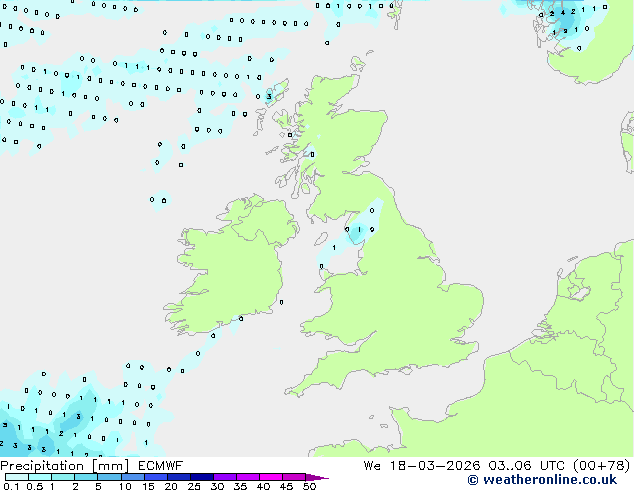Click the over-50 arrow tip of legend
The width and height of the screenshot is (634, 490).
click(317, 477)
